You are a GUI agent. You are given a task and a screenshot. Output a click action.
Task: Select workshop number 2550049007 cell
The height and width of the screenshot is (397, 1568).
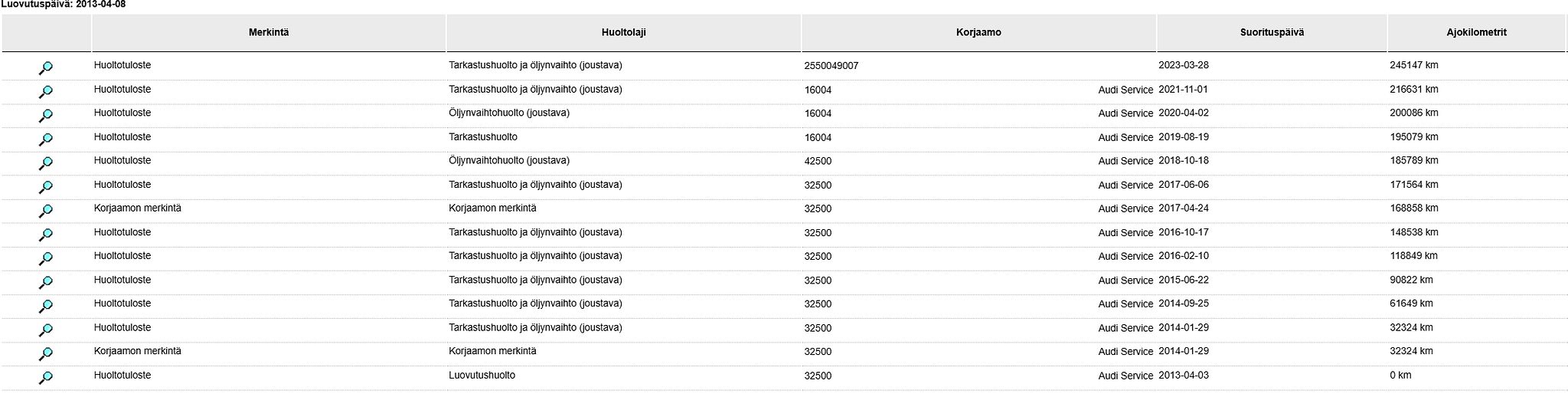[831, 66]
